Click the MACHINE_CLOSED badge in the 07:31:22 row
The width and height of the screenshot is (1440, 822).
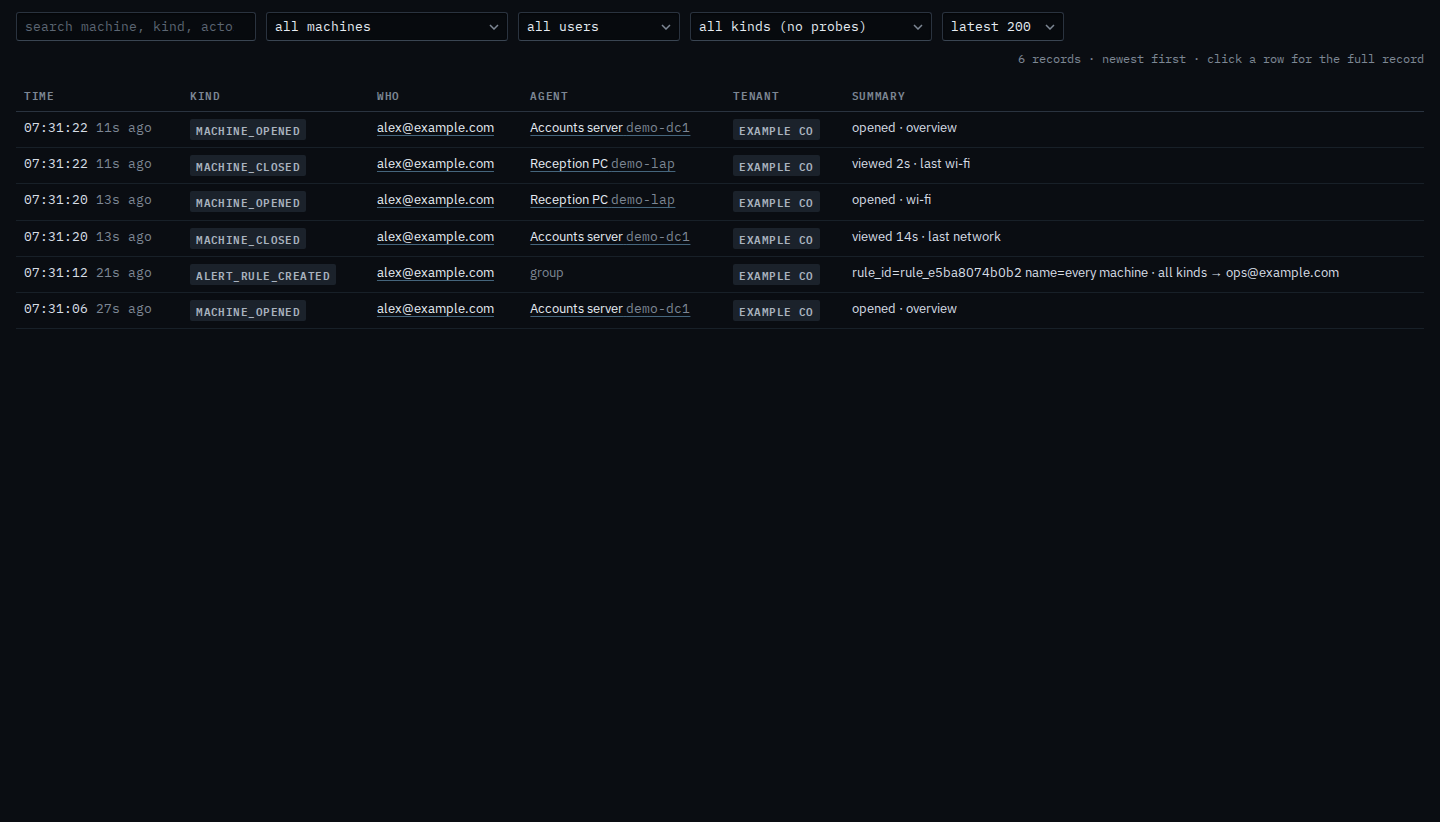[x=248, y=166]
